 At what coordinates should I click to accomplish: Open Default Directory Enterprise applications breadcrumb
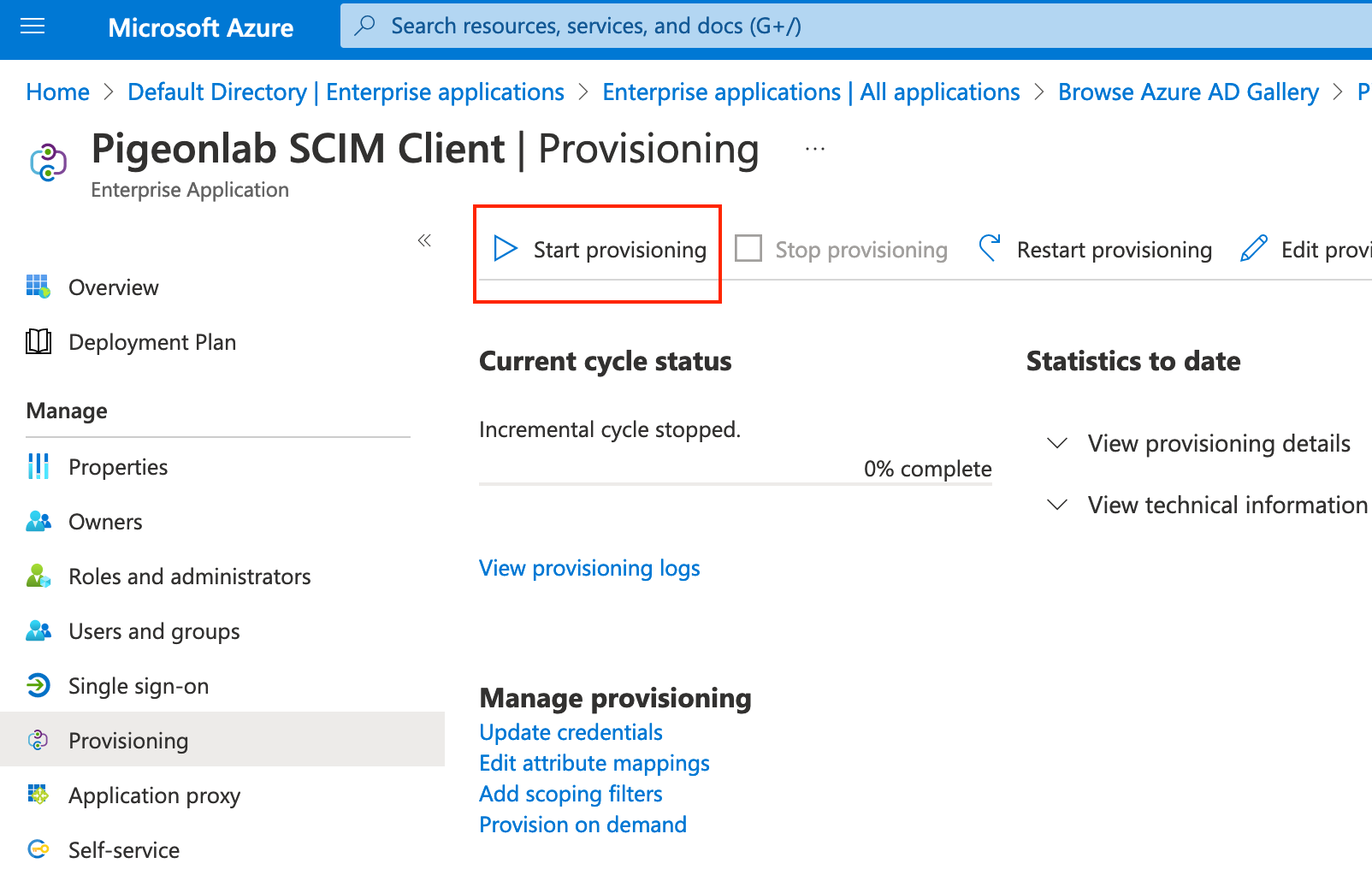coord(346,92)
